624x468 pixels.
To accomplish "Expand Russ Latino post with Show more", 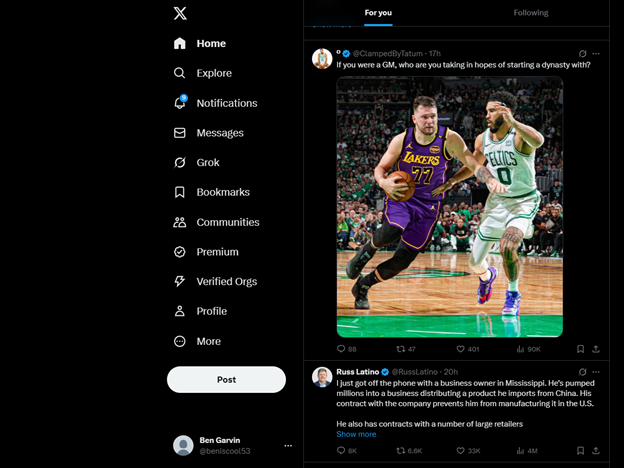I will click(356, 434).
